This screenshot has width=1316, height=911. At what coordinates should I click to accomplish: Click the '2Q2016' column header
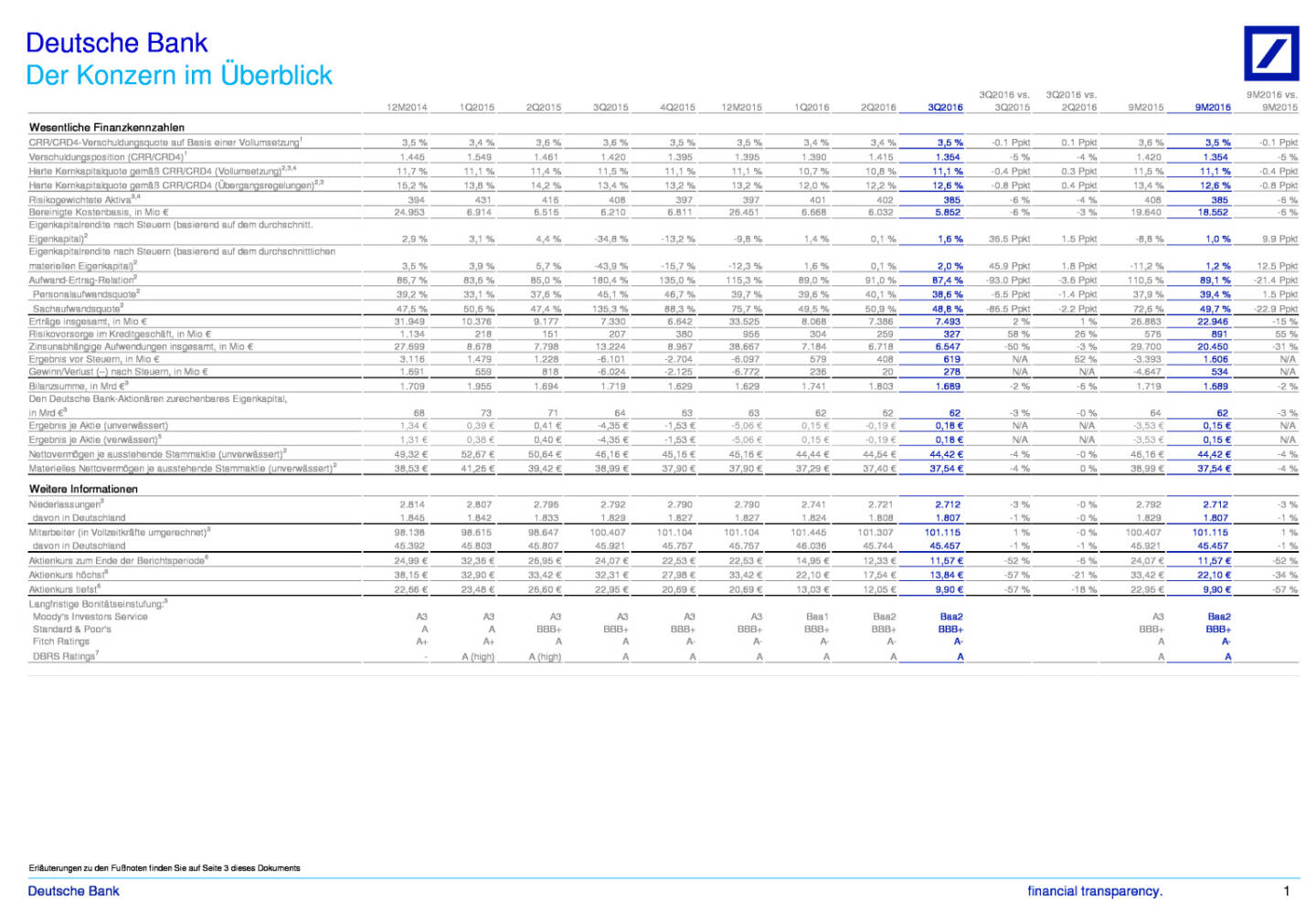pos(878,108)
